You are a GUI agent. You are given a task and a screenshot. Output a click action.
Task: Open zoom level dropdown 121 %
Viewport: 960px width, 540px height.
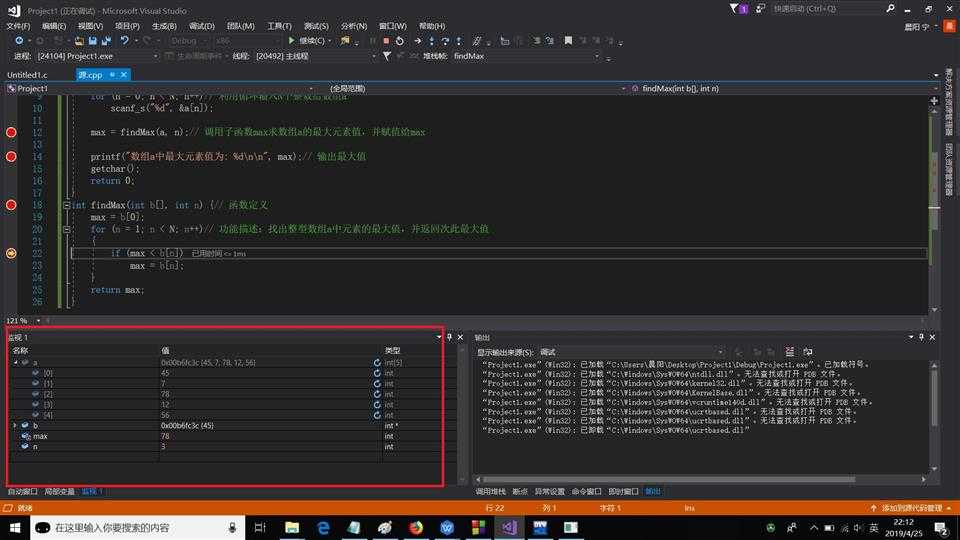click(x=38, y=321)
